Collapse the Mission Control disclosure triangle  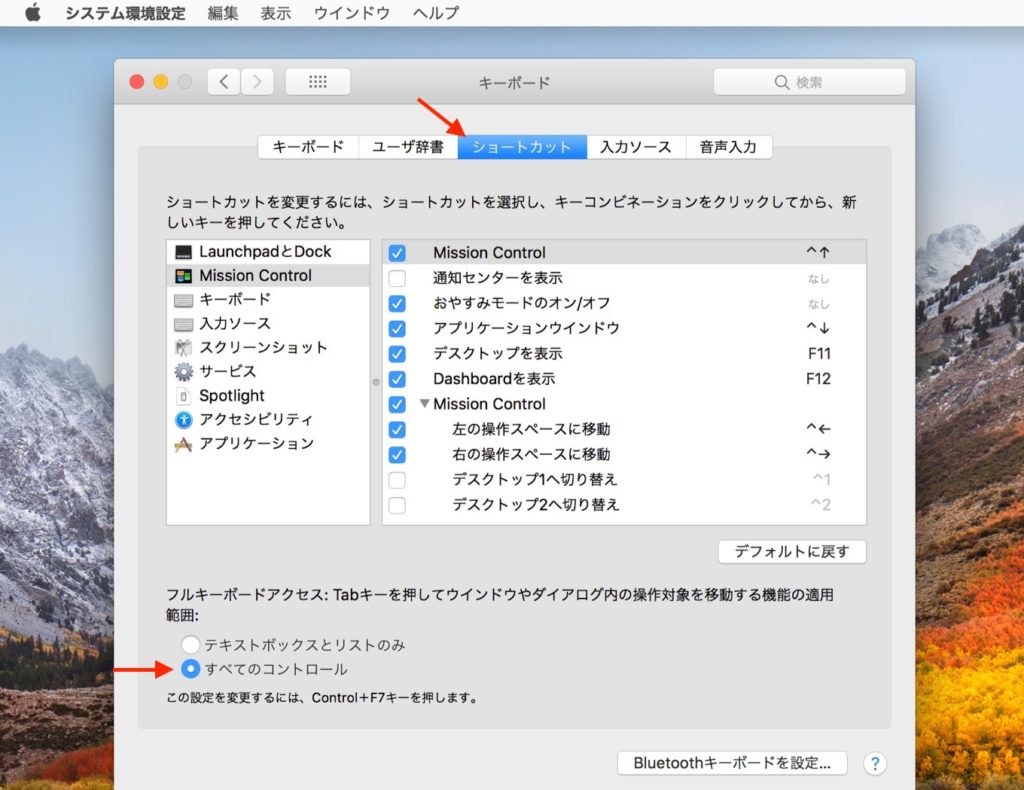pyautogui.click(x=425, y=404)
